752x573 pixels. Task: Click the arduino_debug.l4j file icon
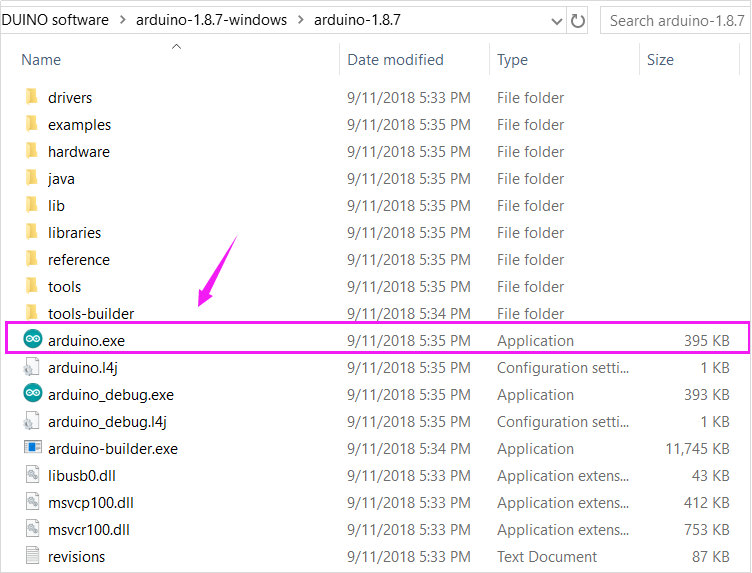tap(32, 421)
